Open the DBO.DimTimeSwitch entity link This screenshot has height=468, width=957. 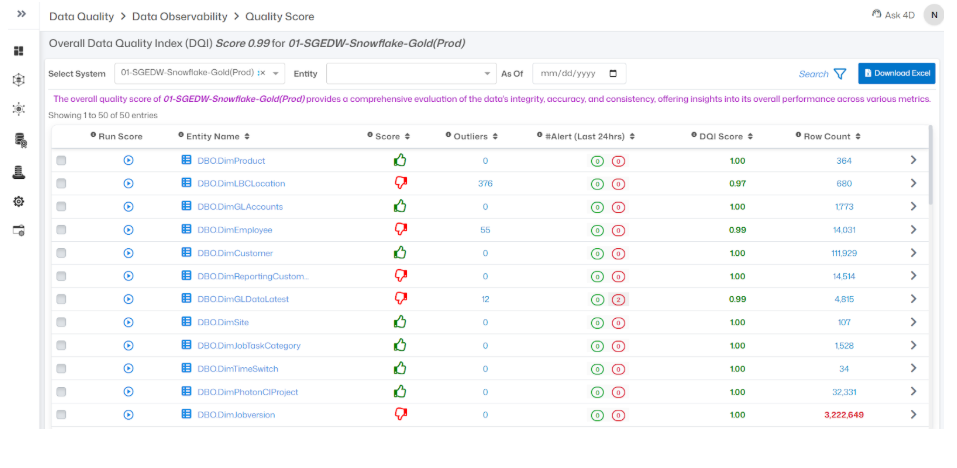click(x=238, y=369)
